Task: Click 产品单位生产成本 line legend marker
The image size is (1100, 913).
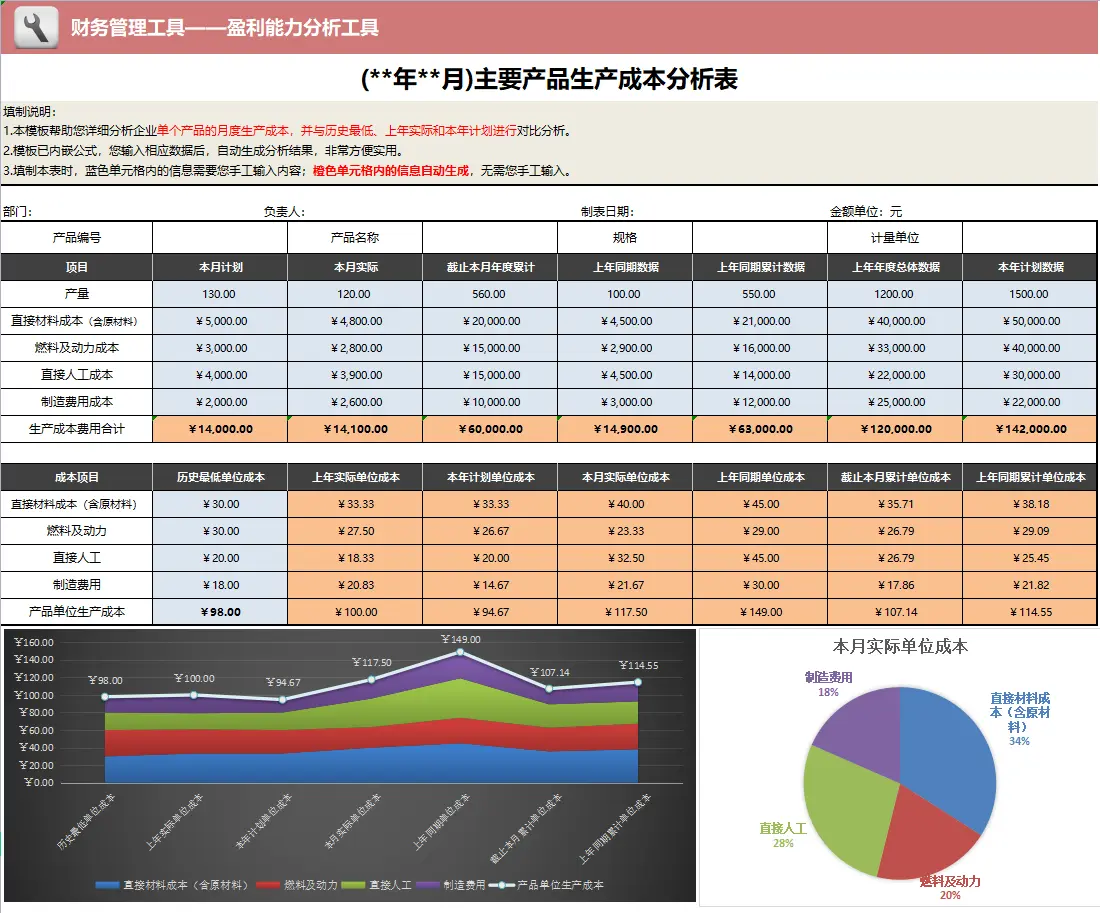Action: 502,885
